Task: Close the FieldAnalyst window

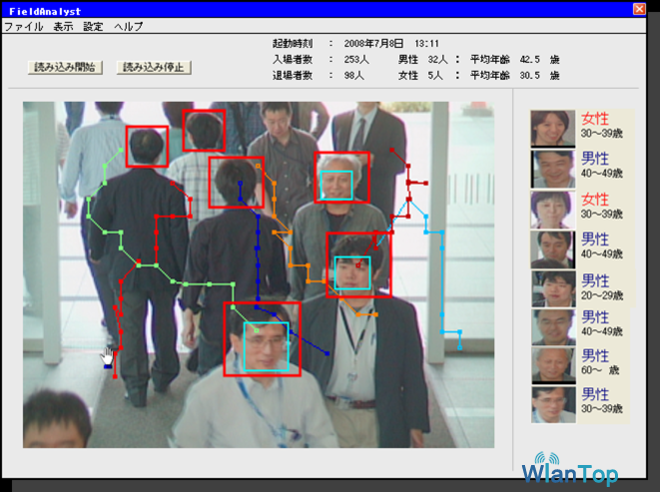Action: tap(639, 9)
